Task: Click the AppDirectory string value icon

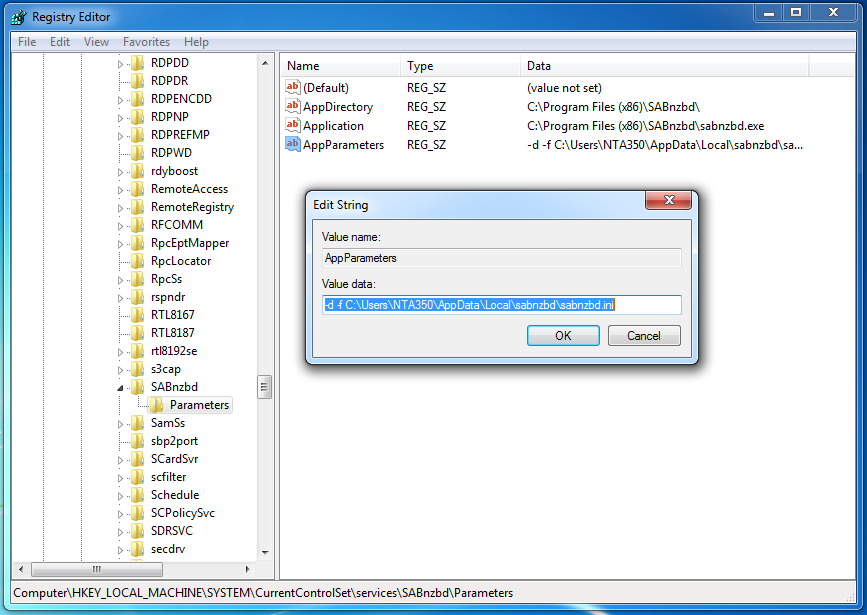Action: [293, 106]
